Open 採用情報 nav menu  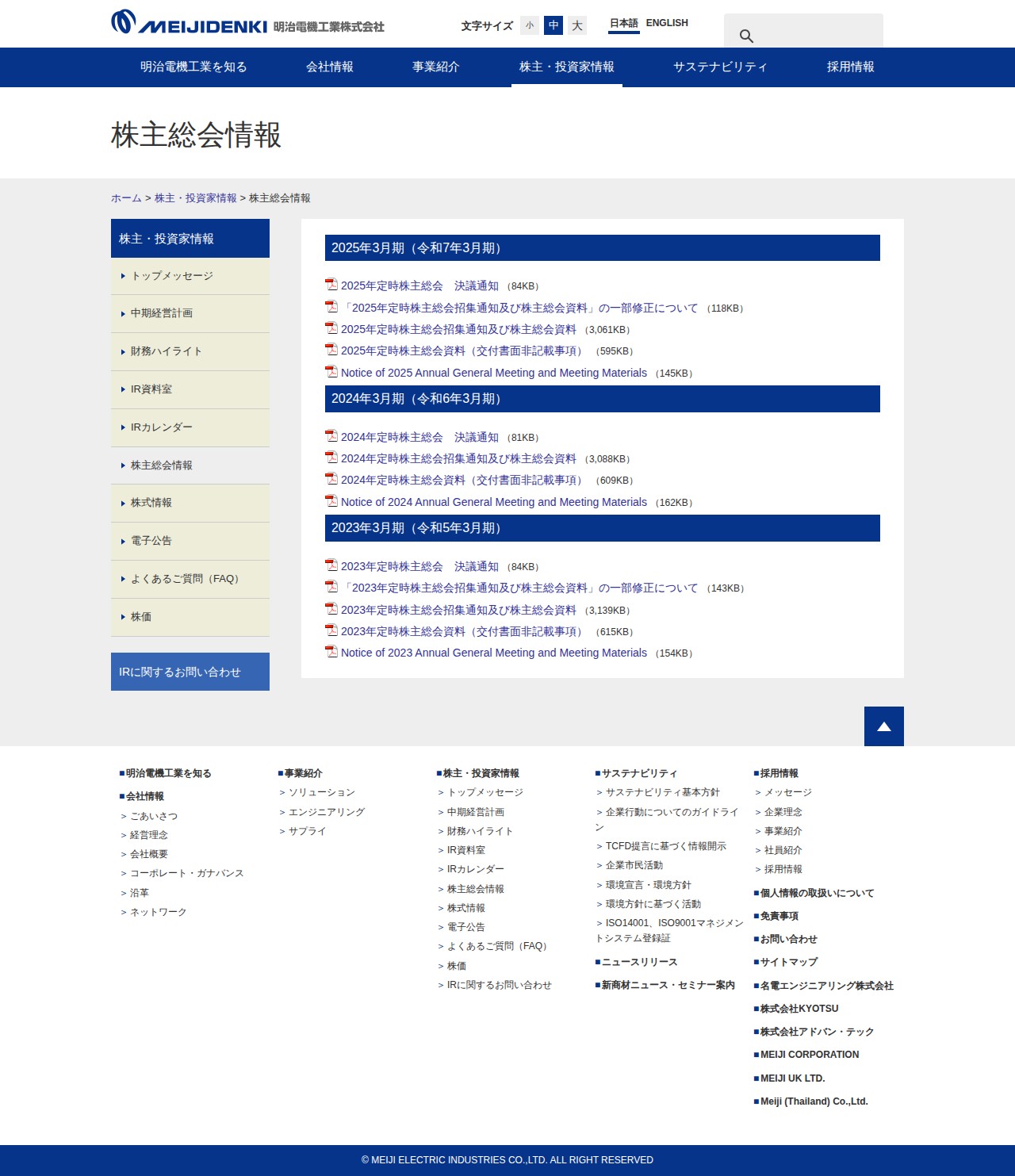tap(851, 67)
